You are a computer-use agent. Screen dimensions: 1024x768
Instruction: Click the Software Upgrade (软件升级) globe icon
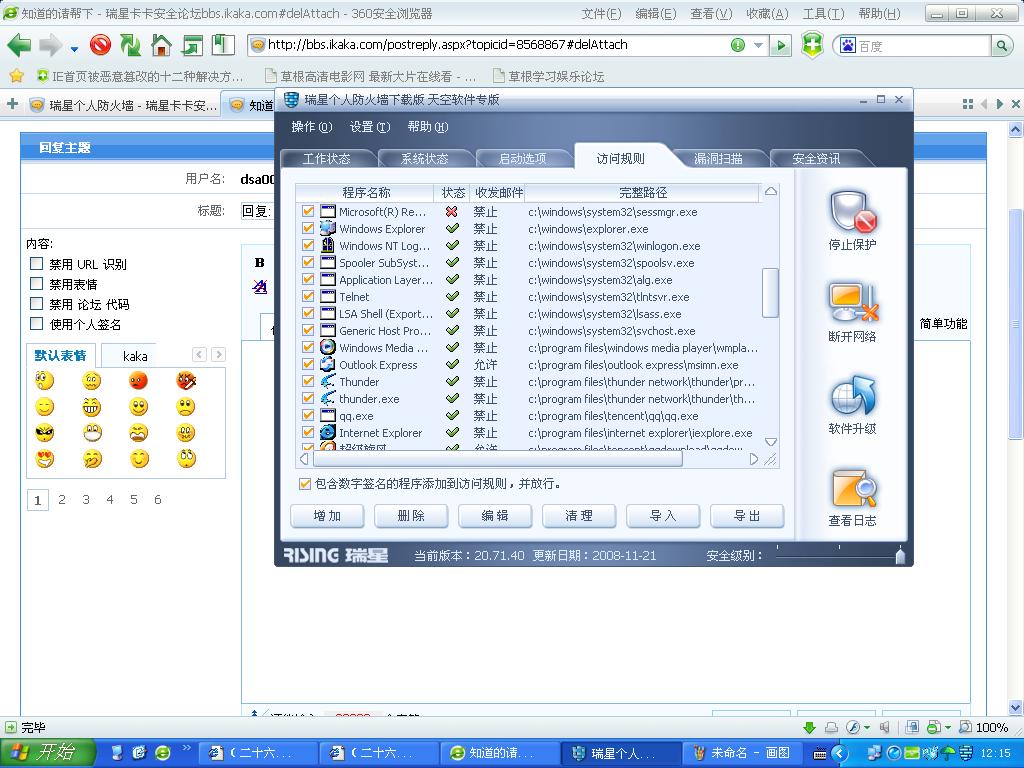pos(852,396)
